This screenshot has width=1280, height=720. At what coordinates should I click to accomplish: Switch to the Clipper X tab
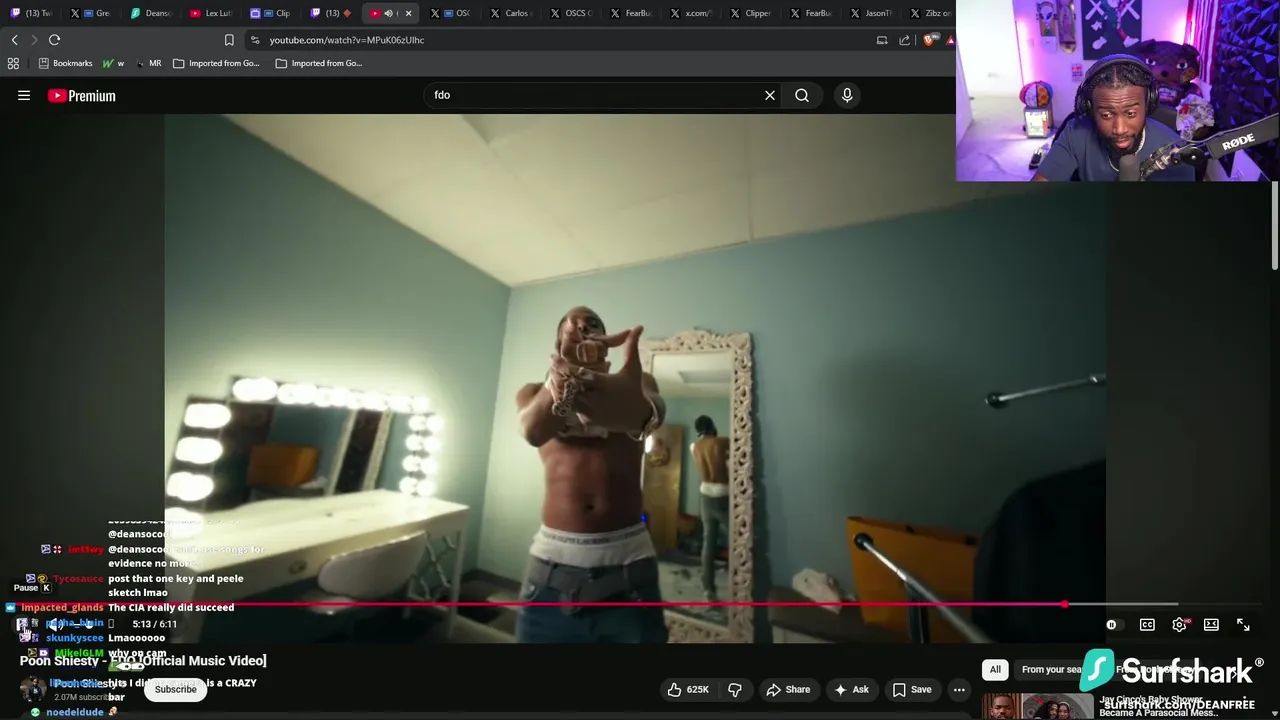[751, 13]
